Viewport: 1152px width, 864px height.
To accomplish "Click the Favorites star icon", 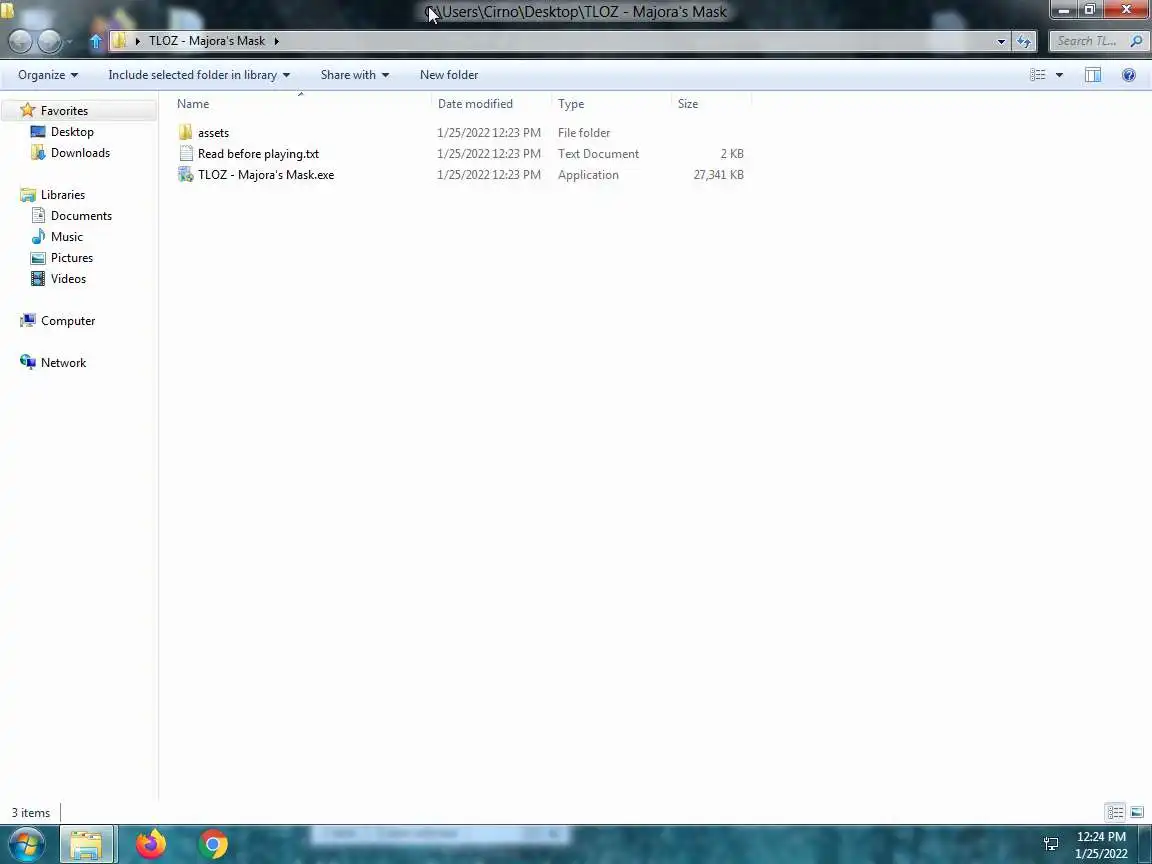I will pos(28,110).
